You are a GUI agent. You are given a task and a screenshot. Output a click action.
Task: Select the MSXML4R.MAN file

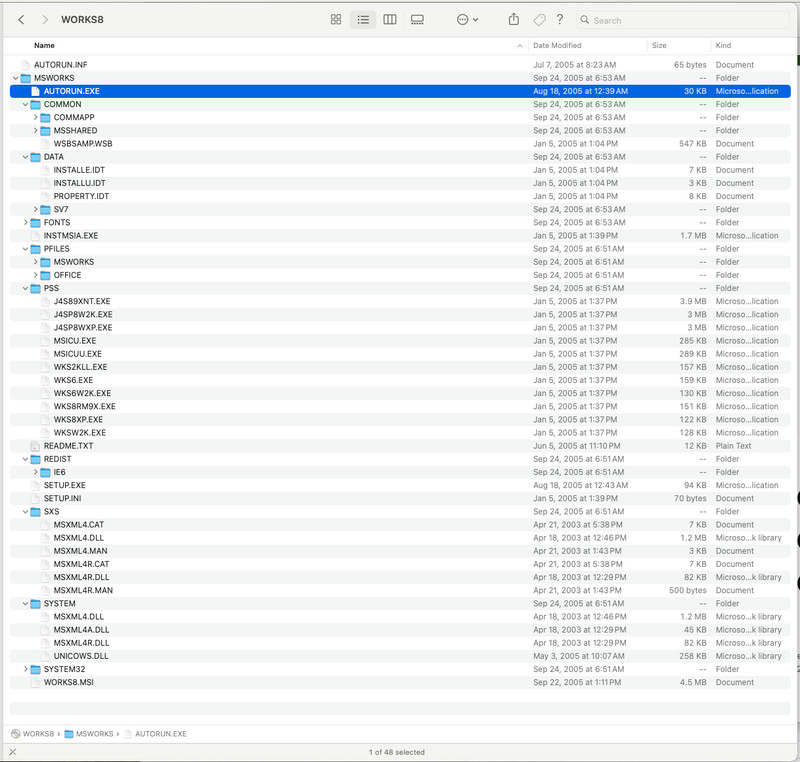point(400,591)
